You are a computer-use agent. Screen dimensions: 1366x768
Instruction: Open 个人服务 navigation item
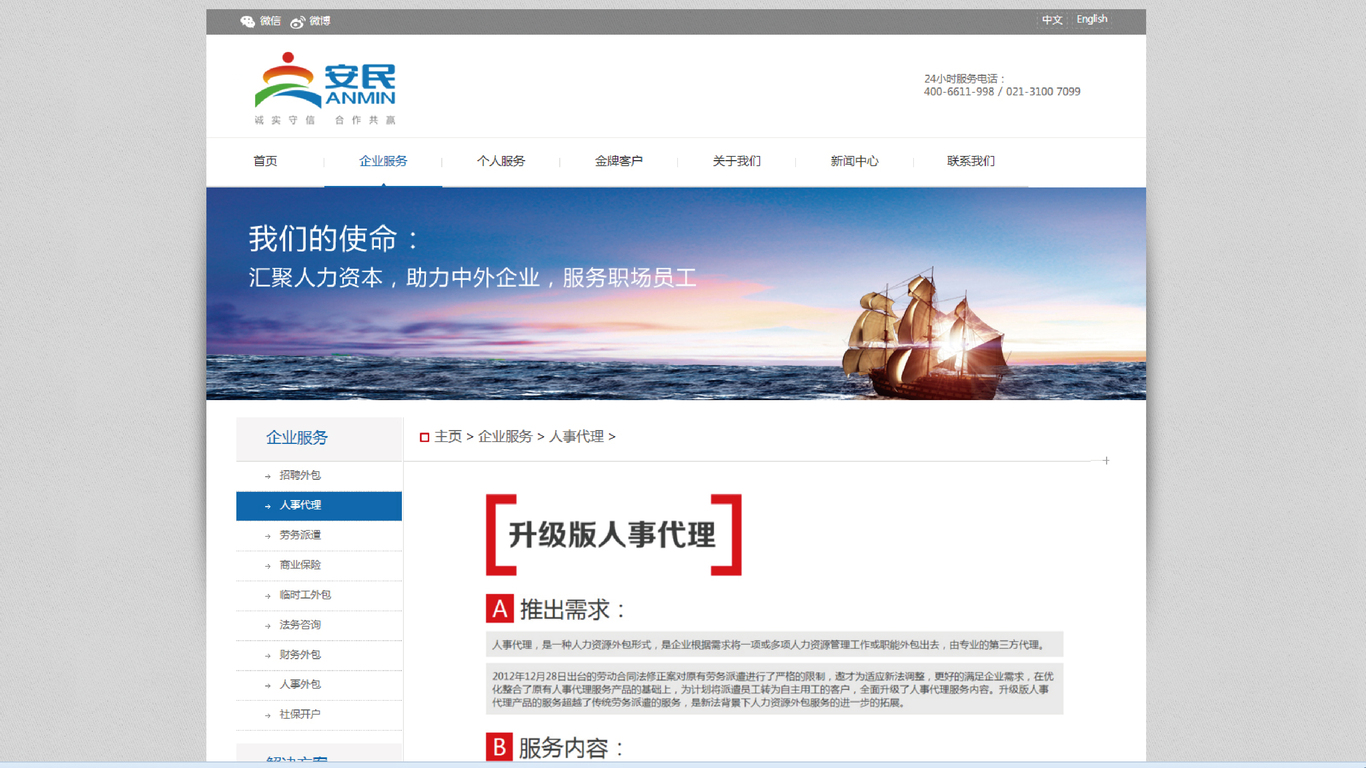[501, 161]
